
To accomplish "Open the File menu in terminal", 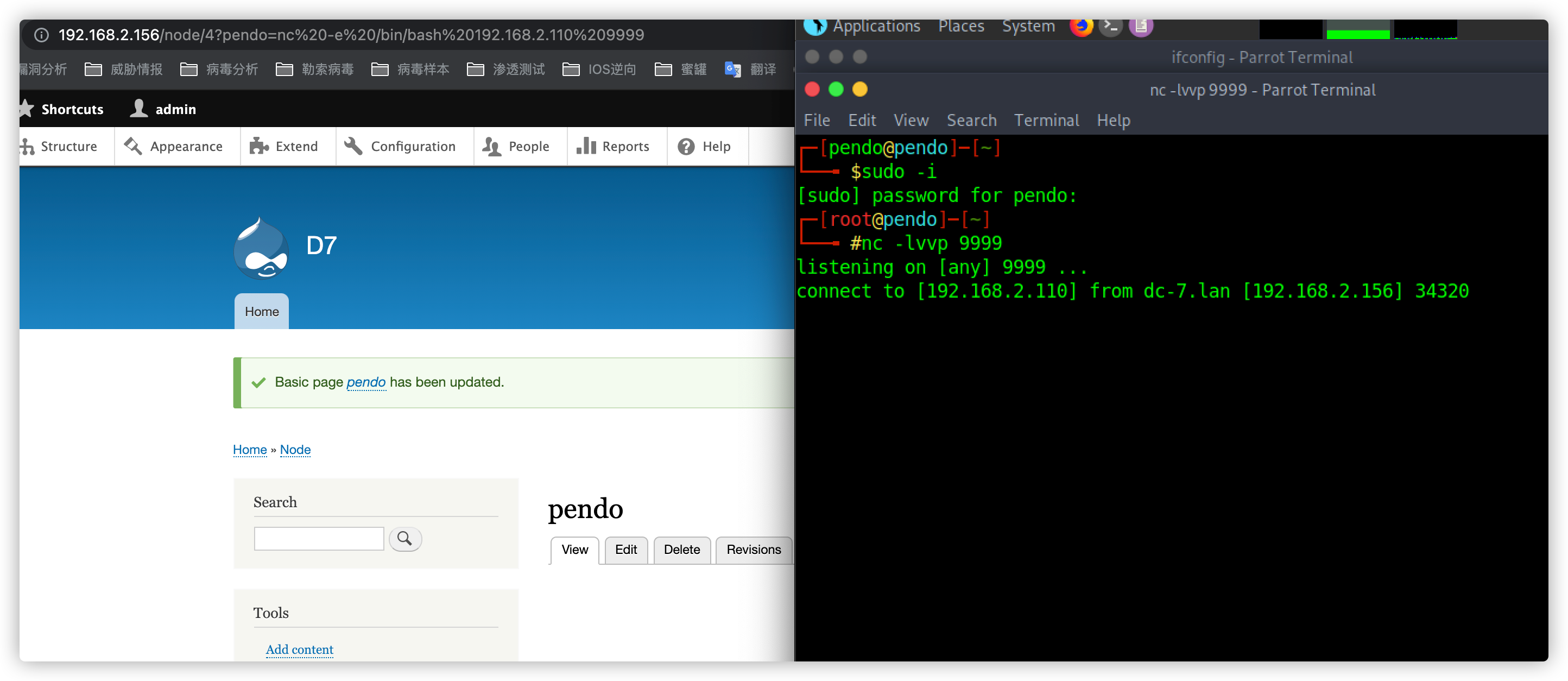I will (816, 120).
